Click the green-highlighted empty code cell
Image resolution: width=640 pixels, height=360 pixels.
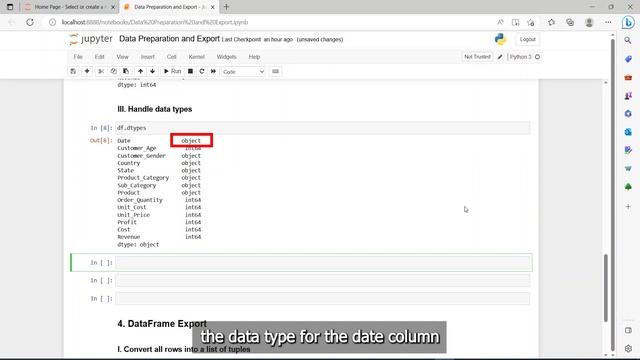pos(322,262)
